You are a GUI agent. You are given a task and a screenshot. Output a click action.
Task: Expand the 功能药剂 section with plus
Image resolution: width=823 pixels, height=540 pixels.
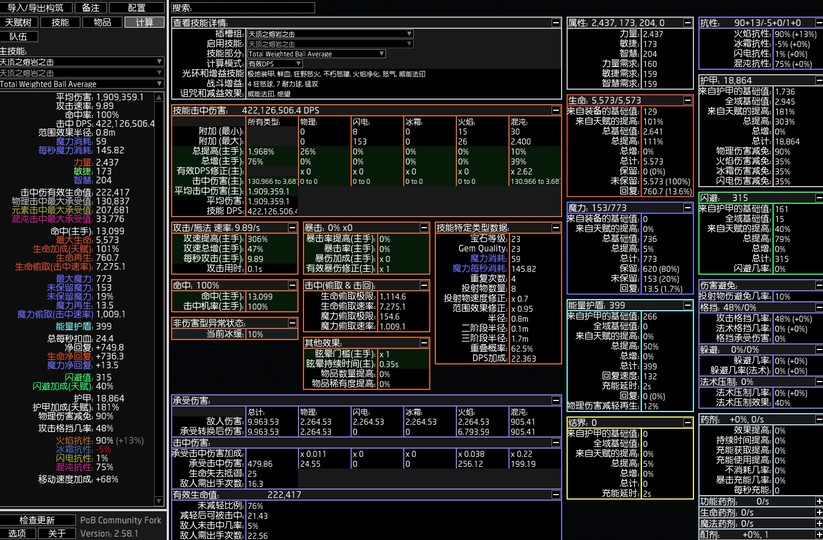pyautogui.click(x=816, y=501)
